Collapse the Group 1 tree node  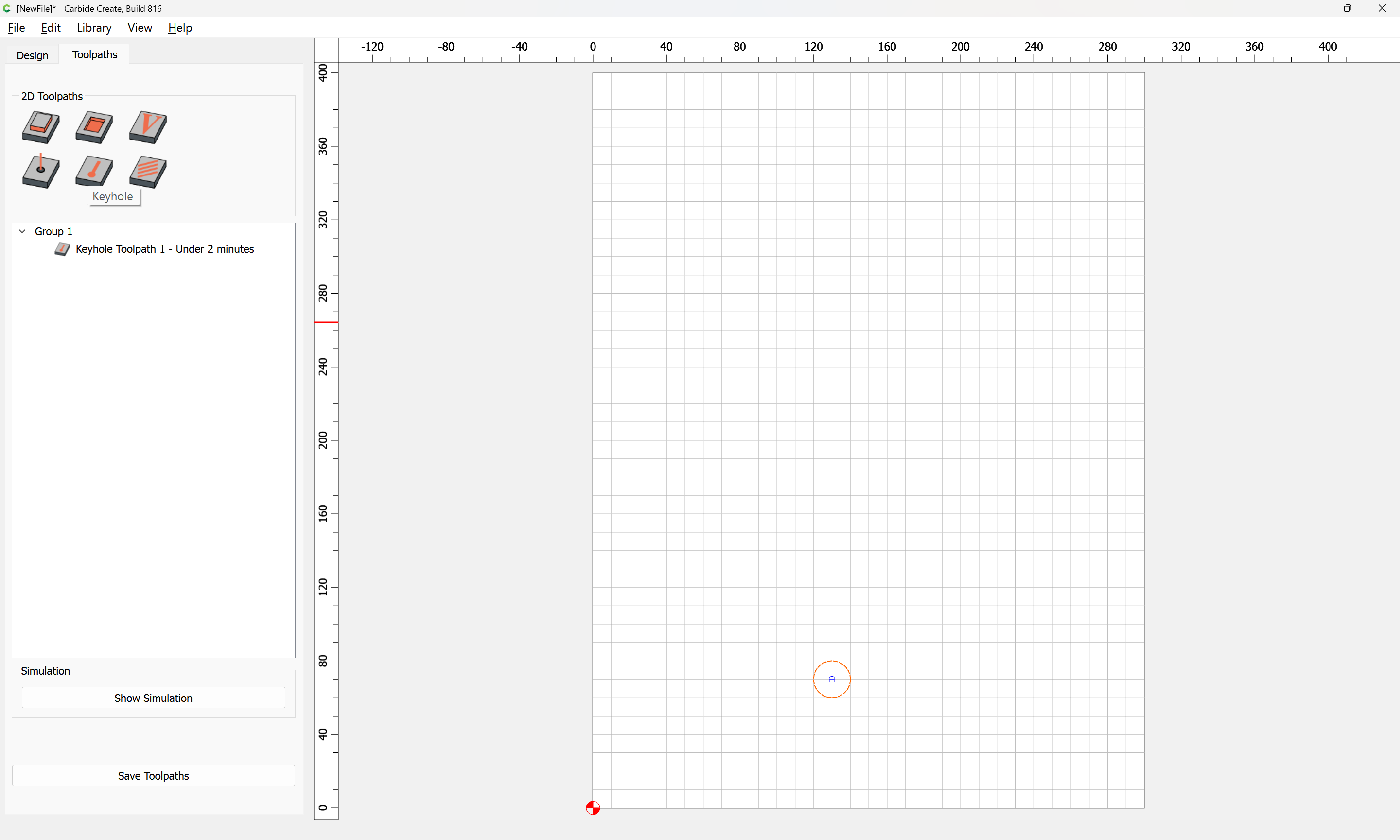click(23, 231)
